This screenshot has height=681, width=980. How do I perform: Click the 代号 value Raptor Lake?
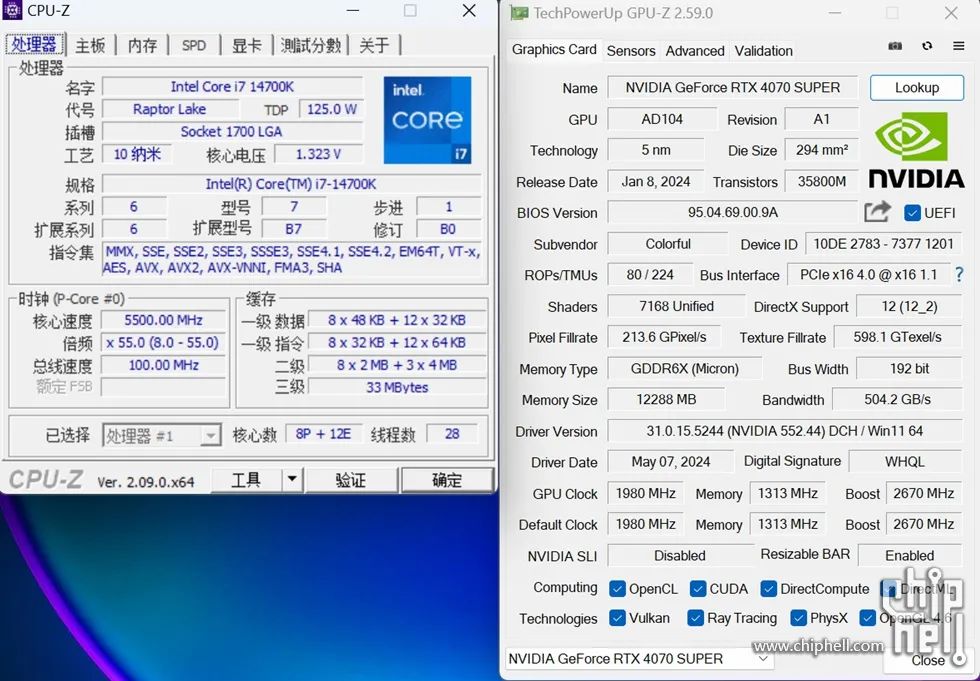[x=169, y=109]
